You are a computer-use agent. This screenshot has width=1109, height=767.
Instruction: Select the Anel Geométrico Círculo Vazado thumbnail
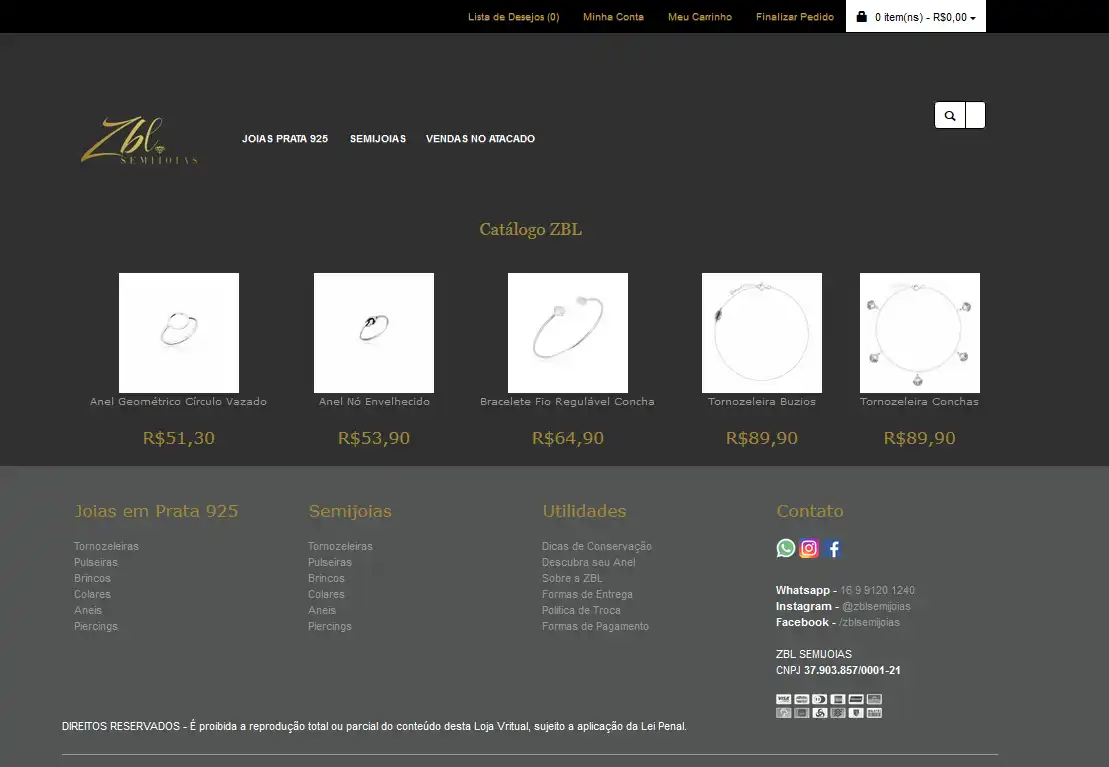tap(179, 333)
